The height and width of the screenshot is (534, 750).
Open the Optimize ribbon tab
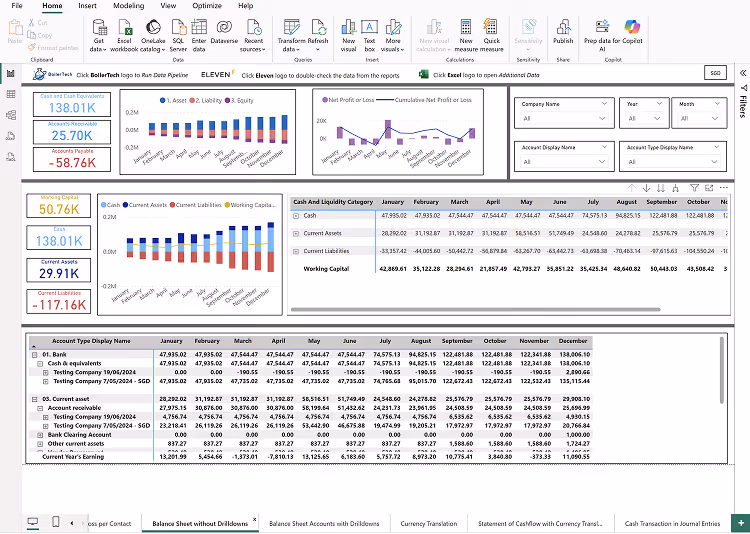tap(207, 6)
